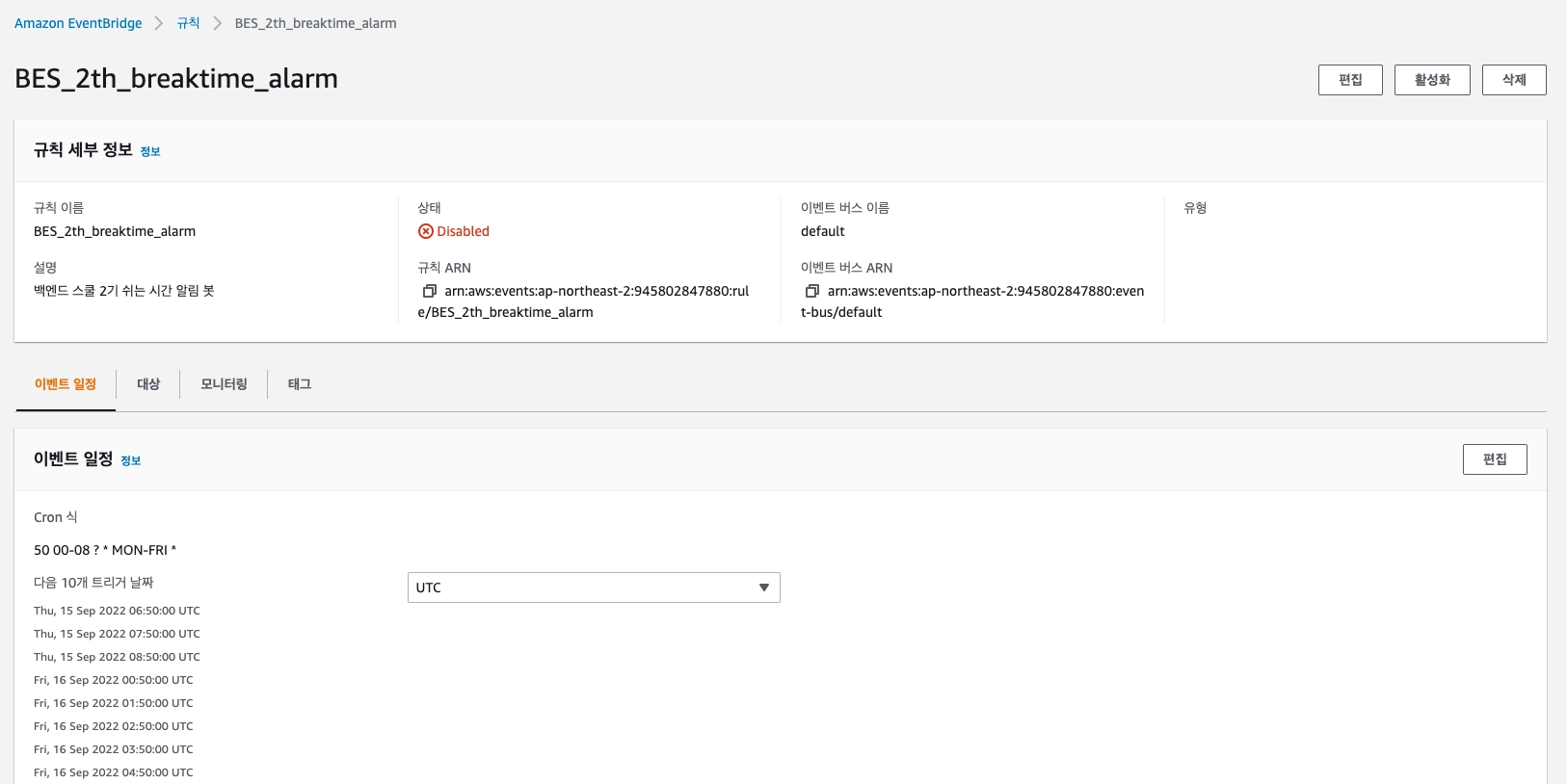Switch to the 대상 tab

pyautogui.click(x=148, y=384)
